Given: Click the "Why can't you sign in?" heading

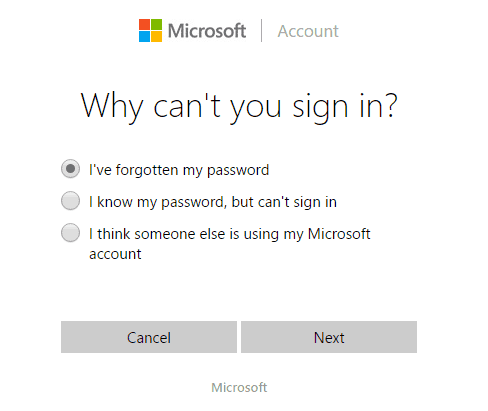Looking at the screenshot, I should tap(239, 106).
